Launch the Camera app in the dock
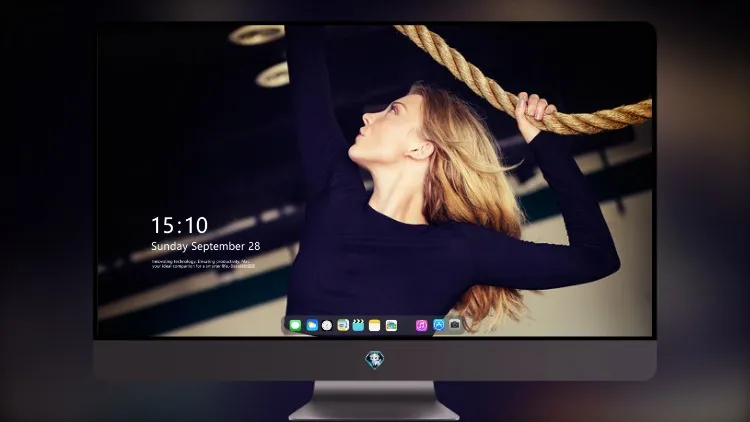The height and width of the screenshot is (422, 750). [455, 324]
